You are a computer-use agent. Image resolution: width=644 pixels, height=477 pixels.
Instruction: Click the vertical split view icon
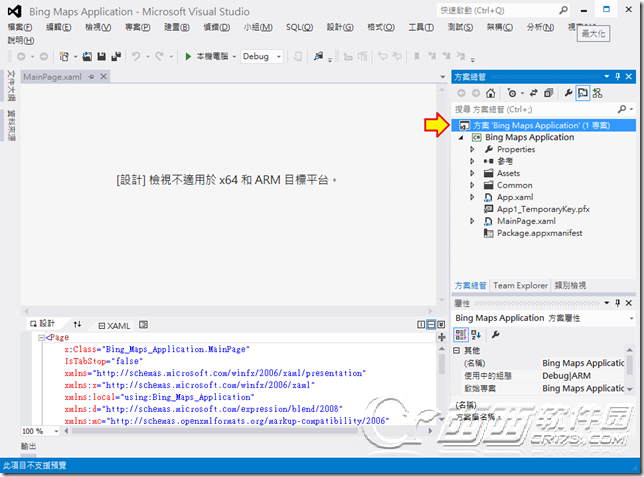[x=421, y=325]
